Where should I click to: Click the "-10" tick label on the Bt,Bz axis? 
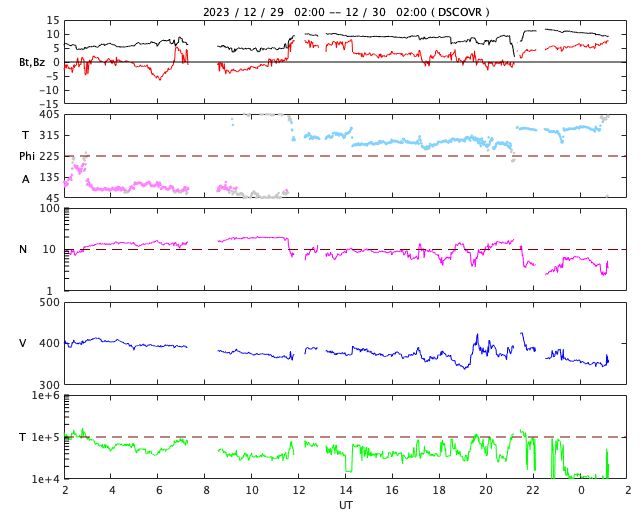pyautogui.click(x=49, y=90)
